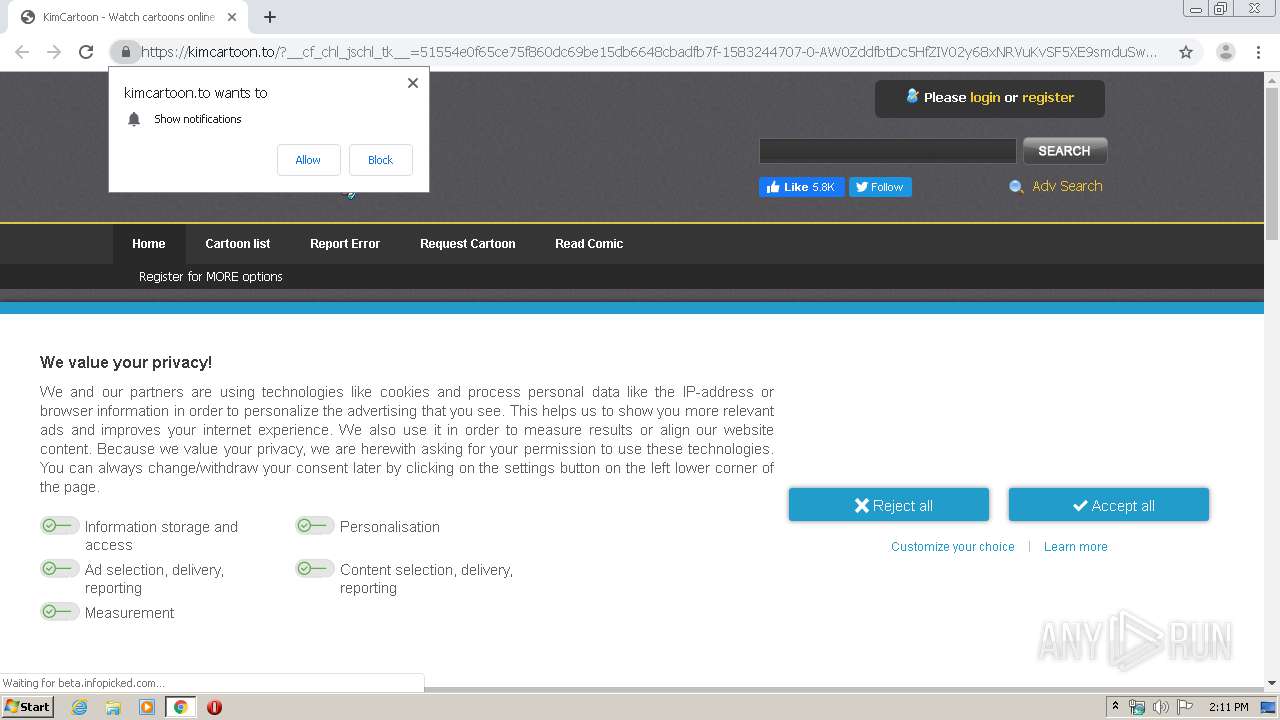Screen dimensions: 1280x720
Task: Open Chrome's three-dot menu
Action: pos(1258,52)
